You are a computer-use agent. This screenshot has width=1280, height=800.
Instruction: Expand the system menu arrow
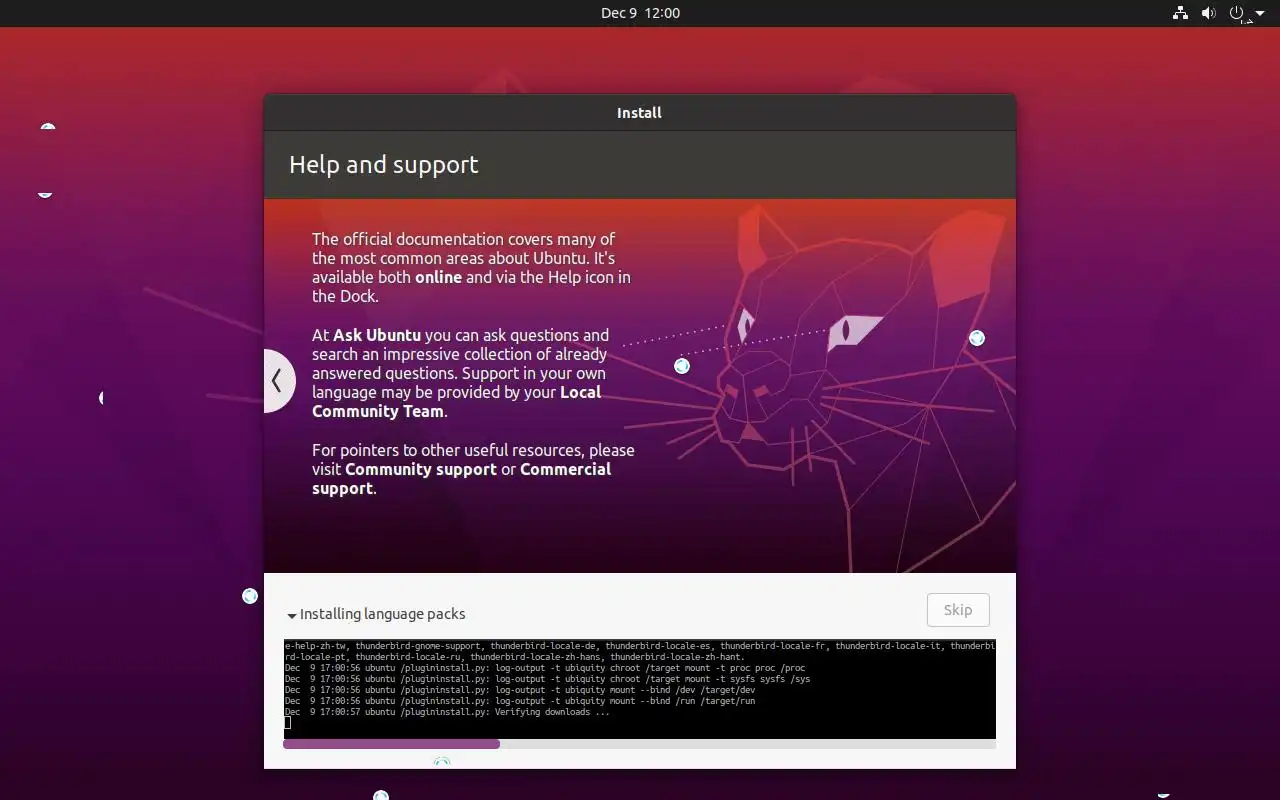(x=1260, y=14)
